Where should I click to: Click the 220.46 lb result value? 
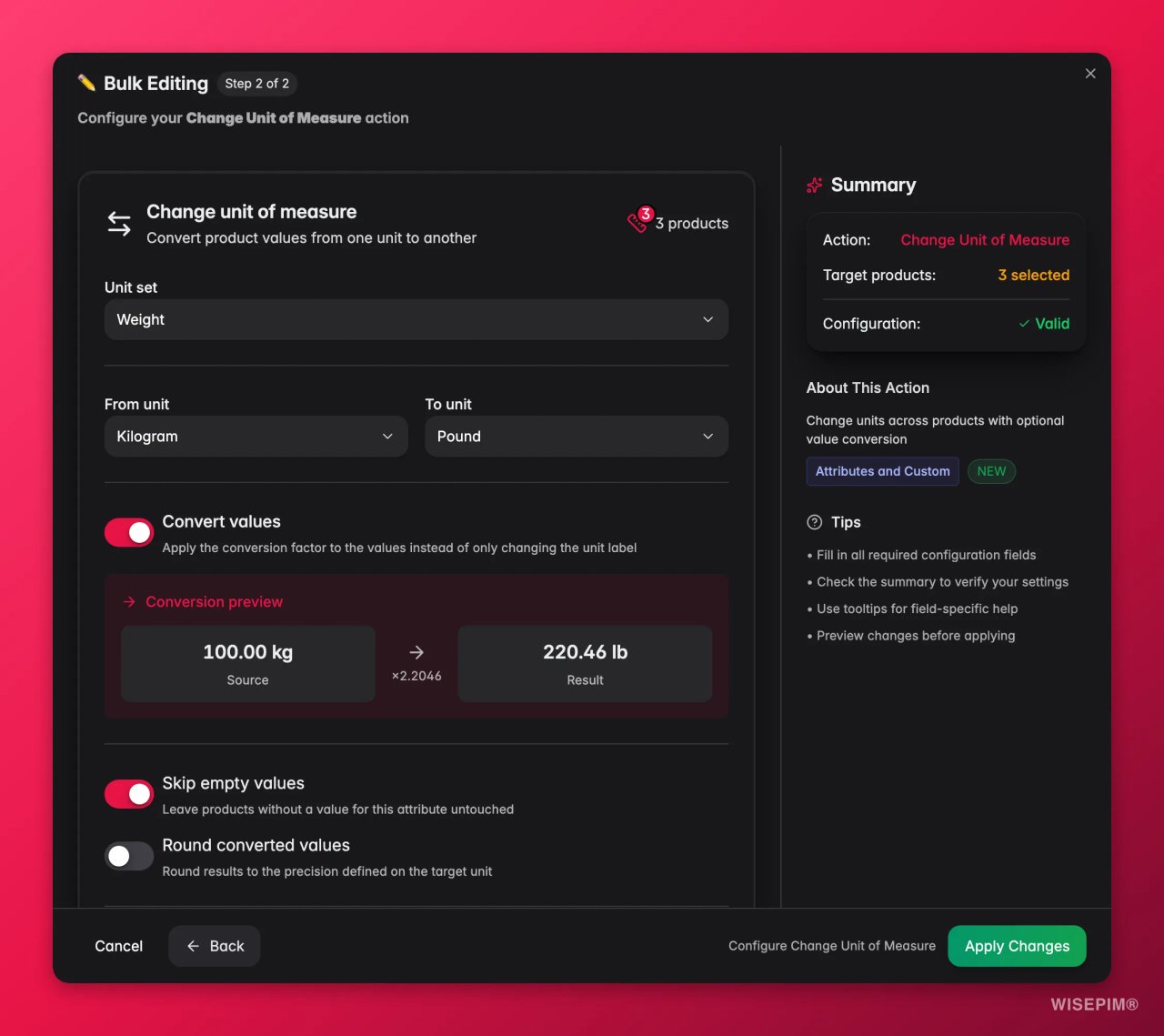point(586,652)
